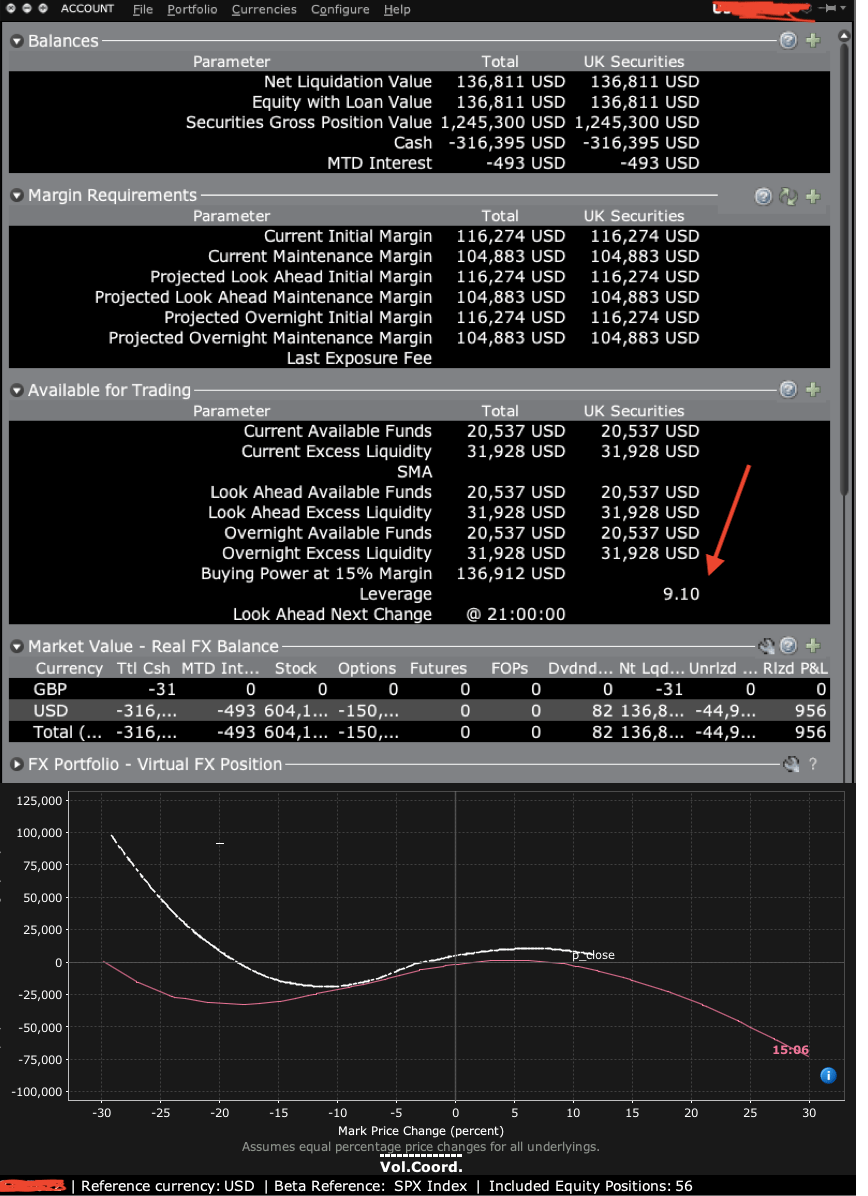The width and height of the screenshot is (868, 1196).
Task: Open help for Available for Trading
Action: [x=788, y=390]
